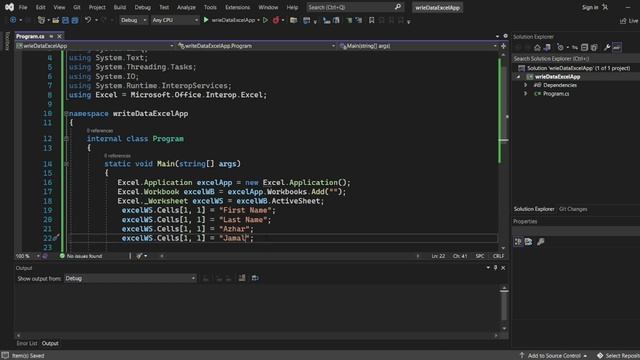The image size is (640, 360).
Task: Click the CRLF line ending indicator
Action: 498,256
